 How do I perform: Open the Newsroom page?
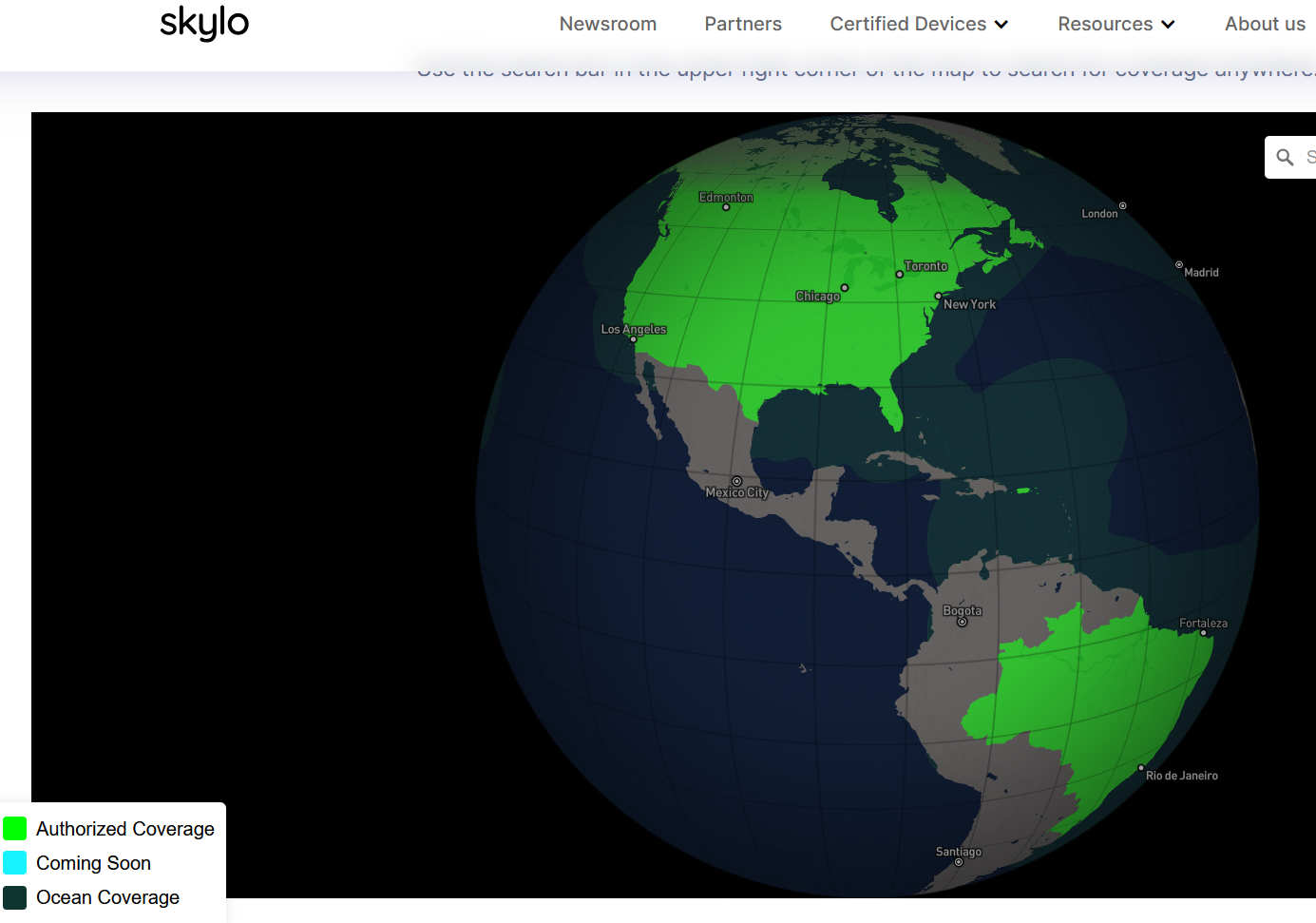coord(607,24)
